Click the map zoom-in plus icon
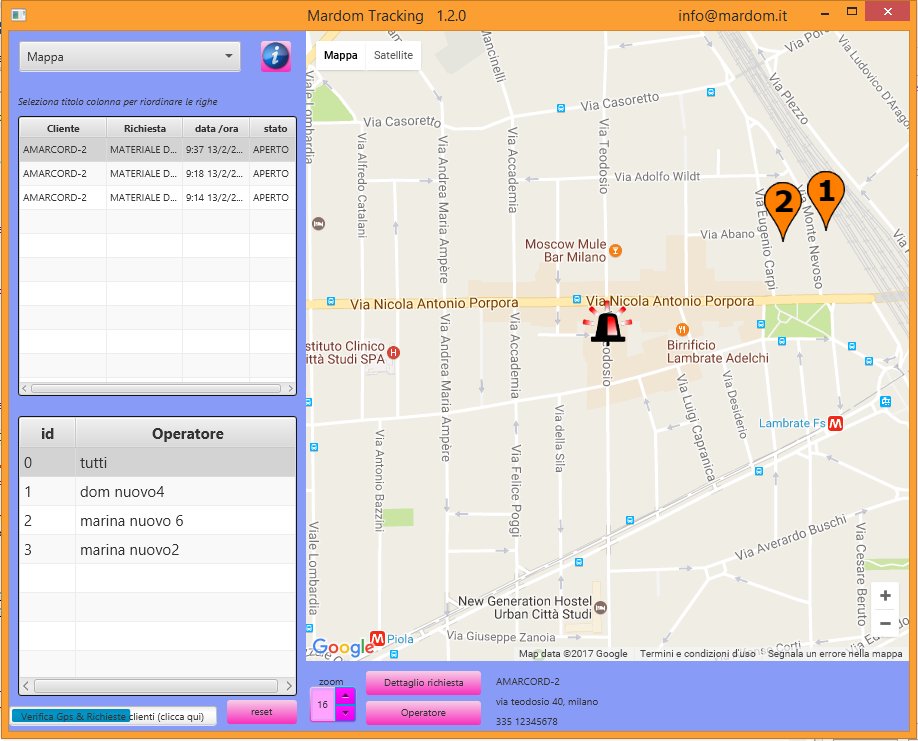 pos(885,595)
